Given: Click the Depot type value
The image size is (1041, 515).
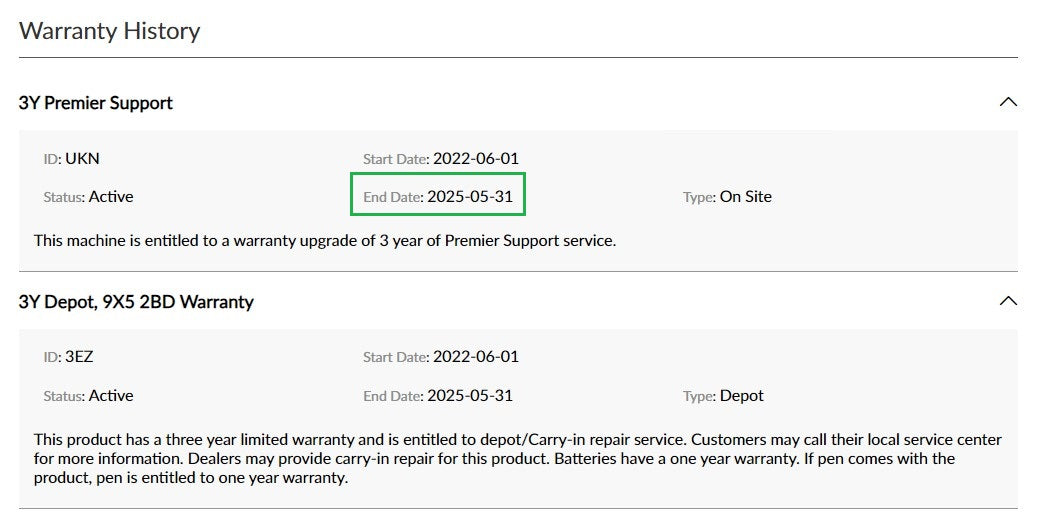Looking at the screenshot, I should 741,396.
